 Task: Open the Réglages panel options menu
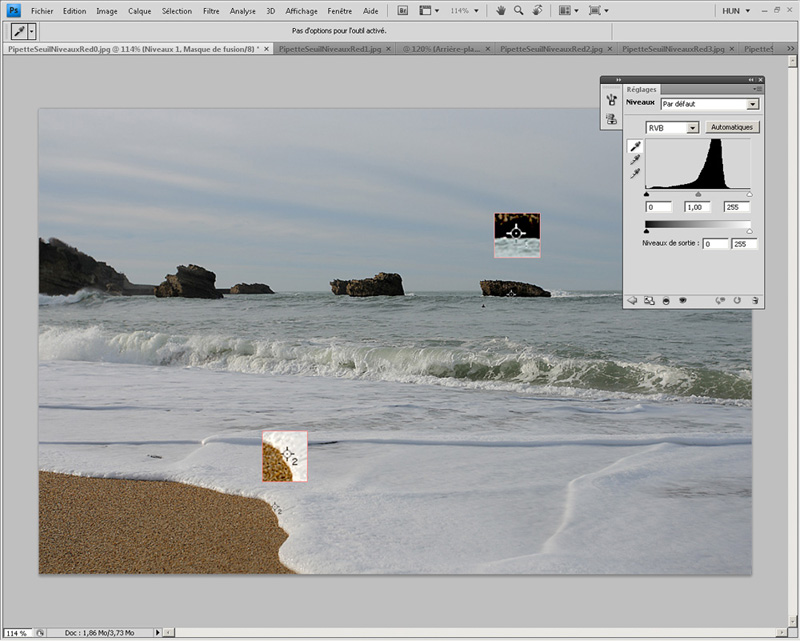pos(758,89)
